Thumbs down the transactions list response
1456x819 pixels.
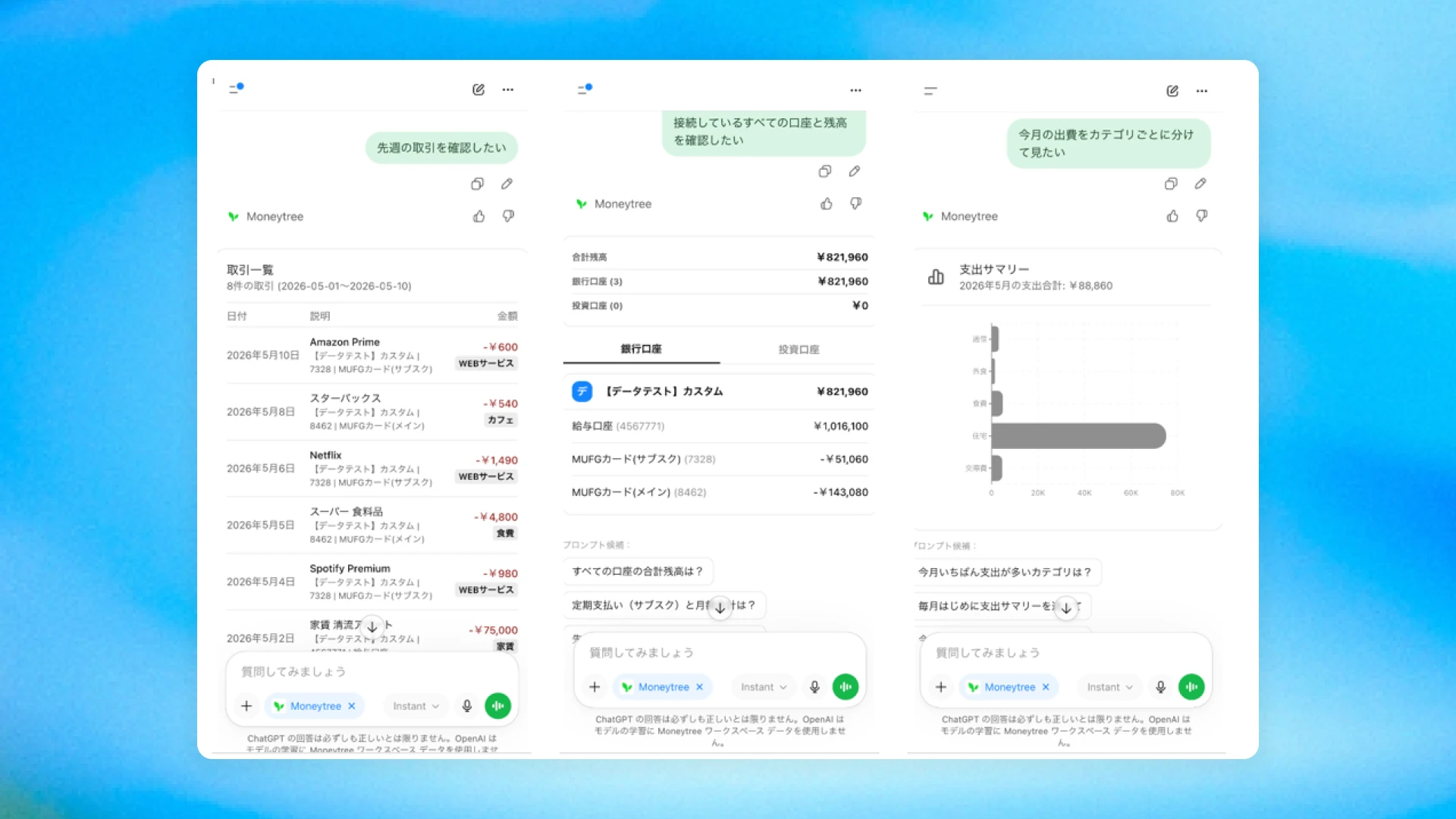click(508, 216)
